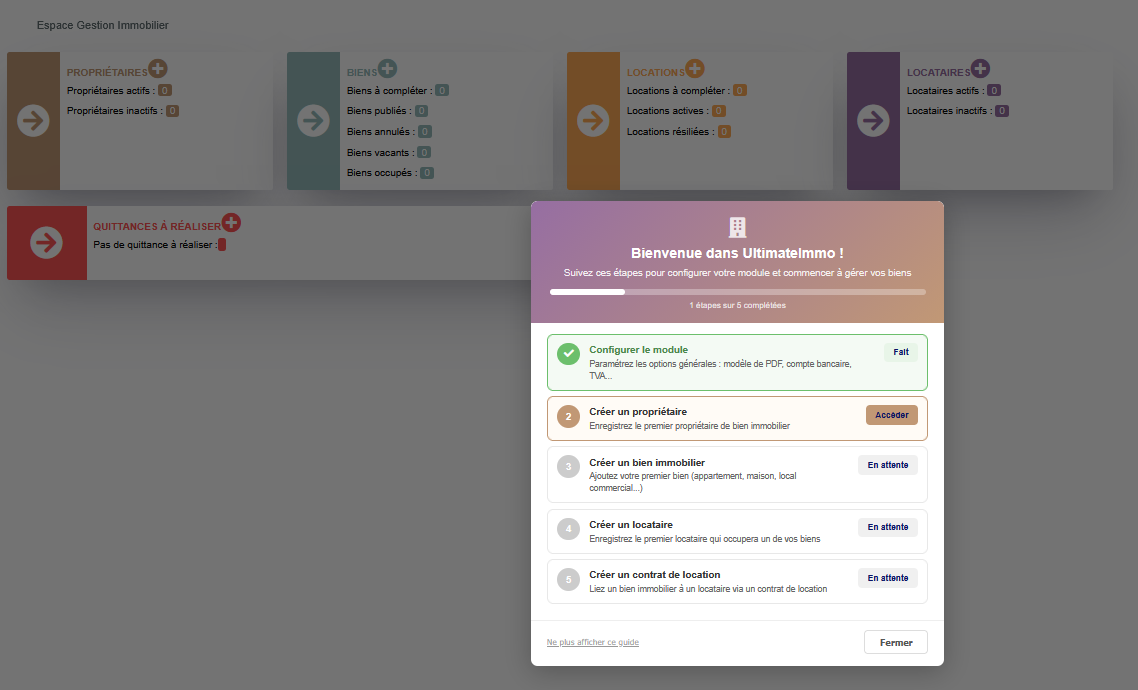Click the green checkmark on step one
This screenshot has width=1138, height=690.
[x=568, y=354]
